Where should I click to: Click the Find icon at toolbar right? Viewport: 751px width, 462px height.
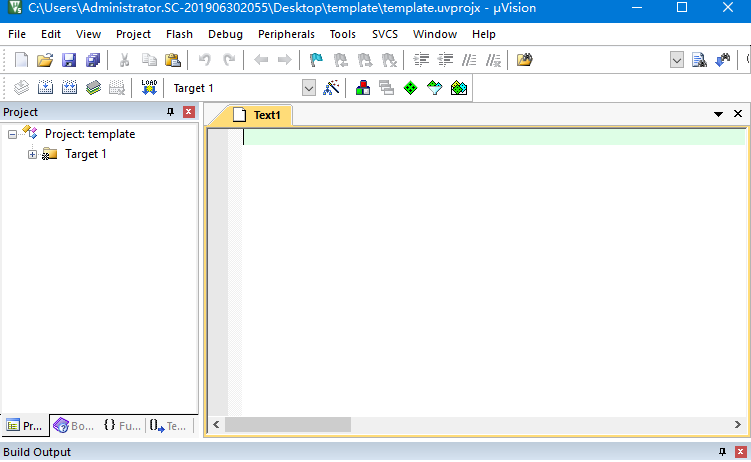click(699, 60)
